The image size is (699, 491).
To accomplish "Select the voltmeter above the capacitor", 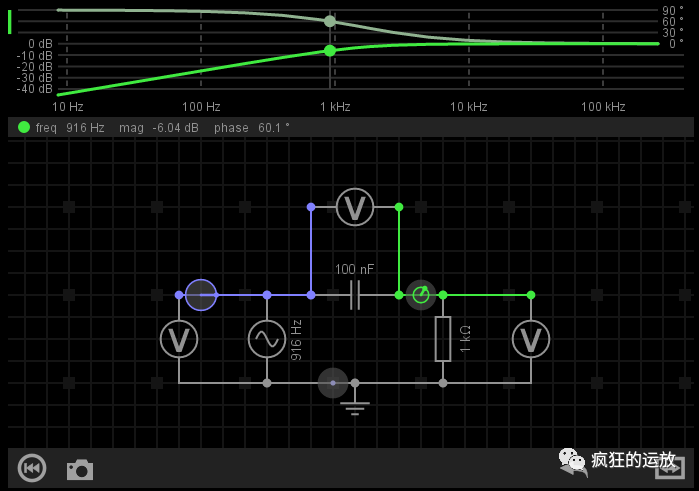I will (x=355, y=207).
